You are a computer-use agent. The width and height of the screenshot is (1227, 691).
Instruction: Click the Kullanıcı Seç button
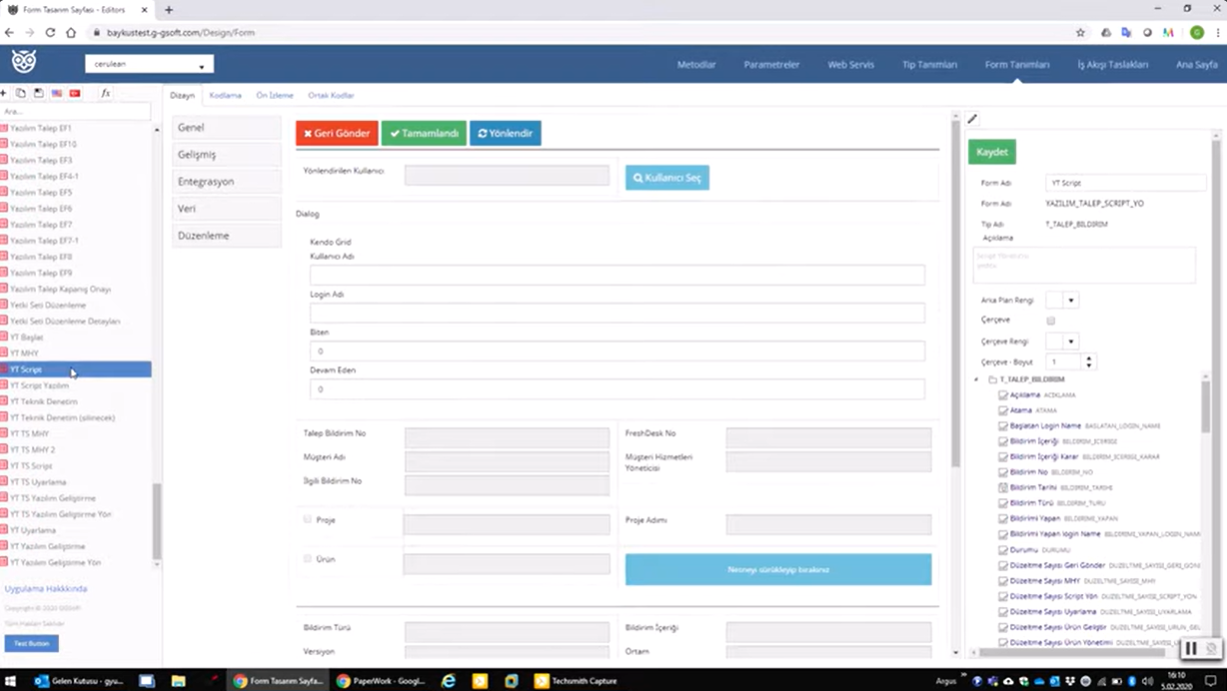pyautogui.click(x=667, y=178)
